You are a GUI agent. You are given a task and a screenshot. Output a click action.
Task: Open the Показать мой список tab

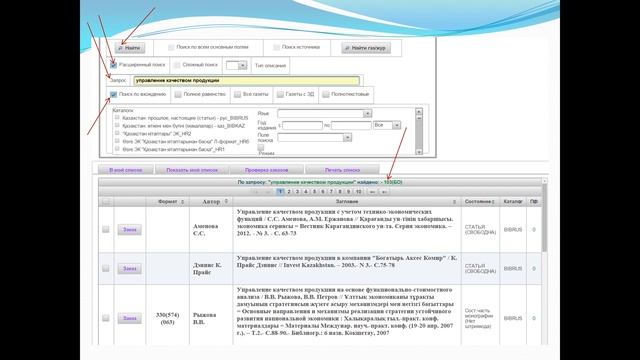click(x=192, y=170)
